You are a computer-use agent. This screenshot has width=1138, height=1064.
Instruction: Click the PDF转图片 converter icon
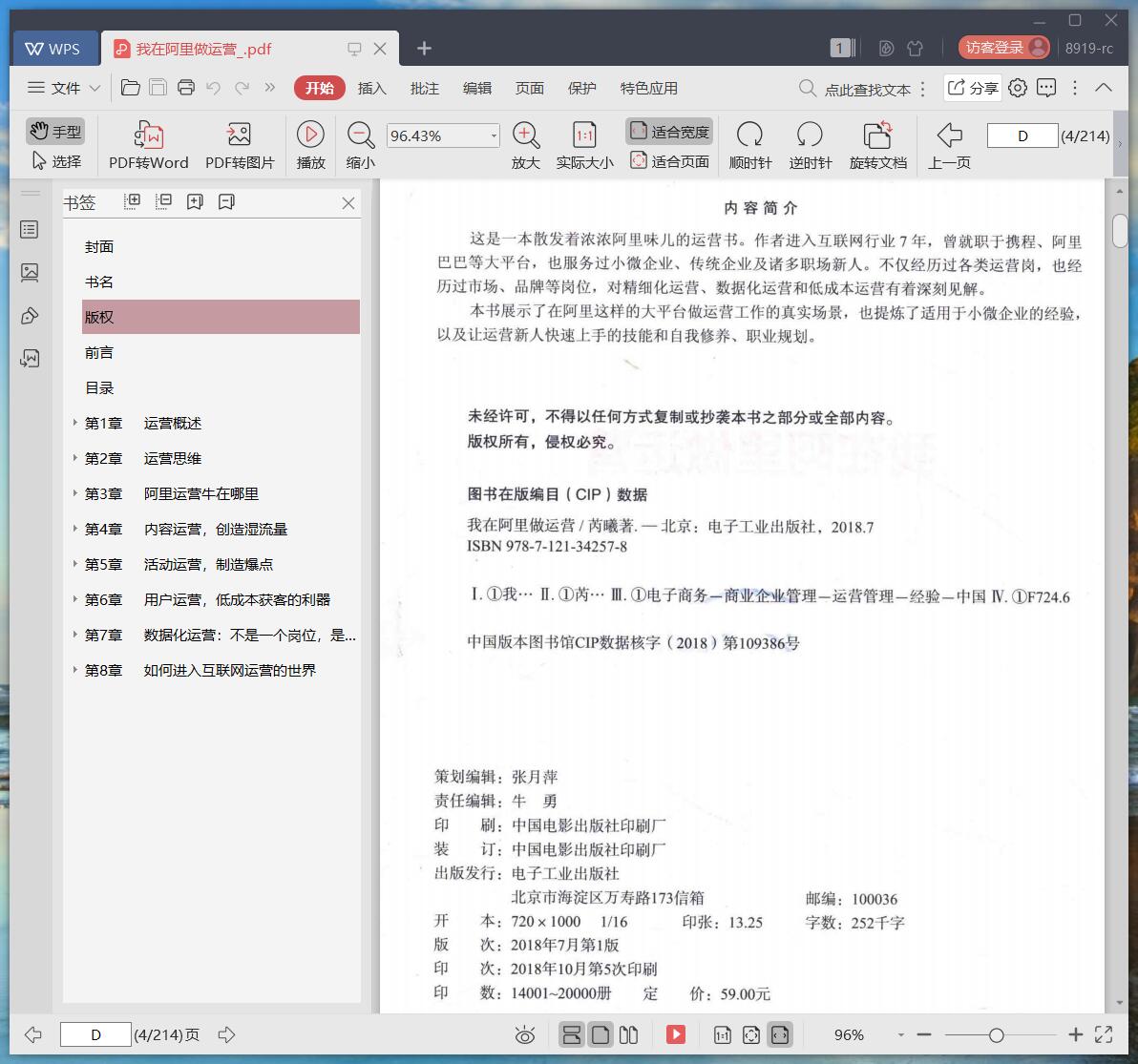[239, 135]
